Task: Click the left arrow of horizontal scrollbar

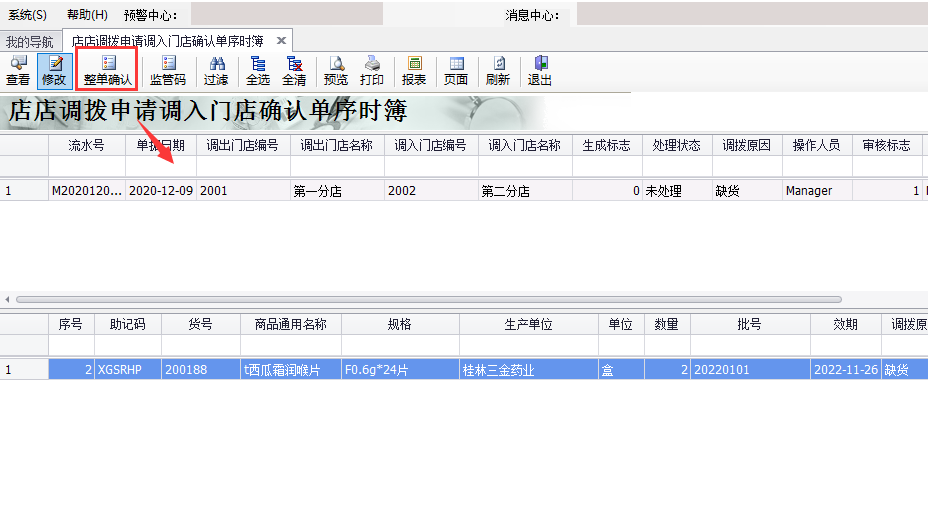Action: click(7, 300)
